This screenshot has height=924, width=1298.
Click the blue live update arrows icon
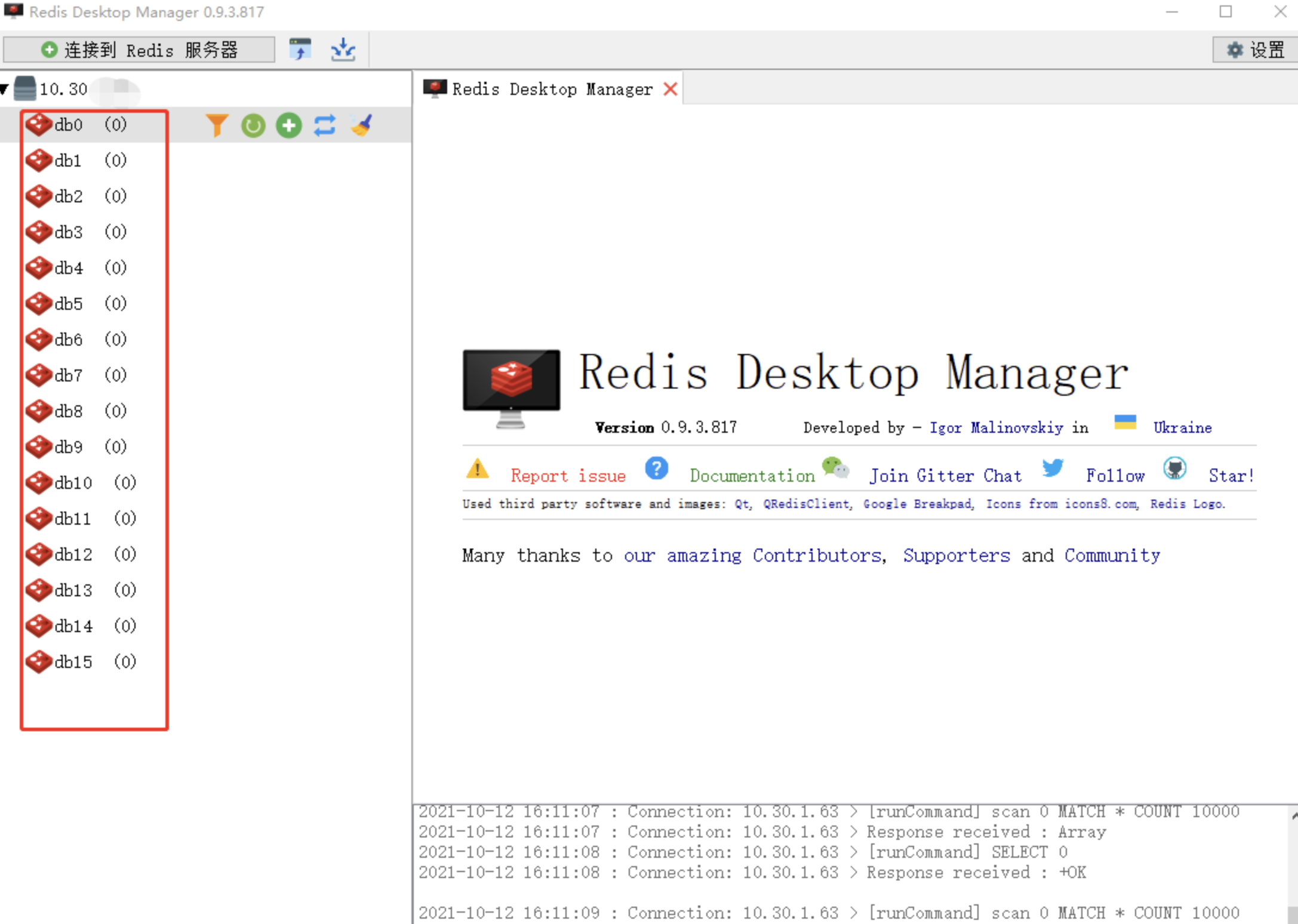click(x=325, y=125)
